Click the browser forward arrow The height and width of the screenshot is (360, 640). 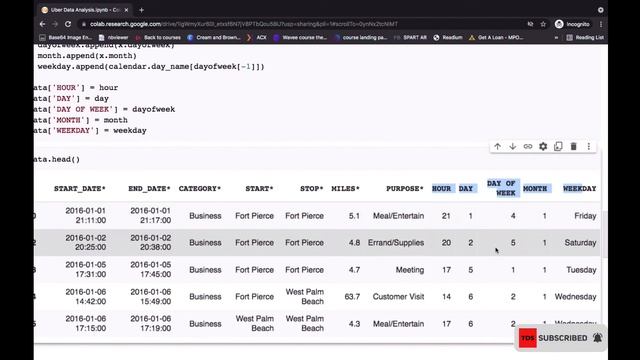pos(55,24)
